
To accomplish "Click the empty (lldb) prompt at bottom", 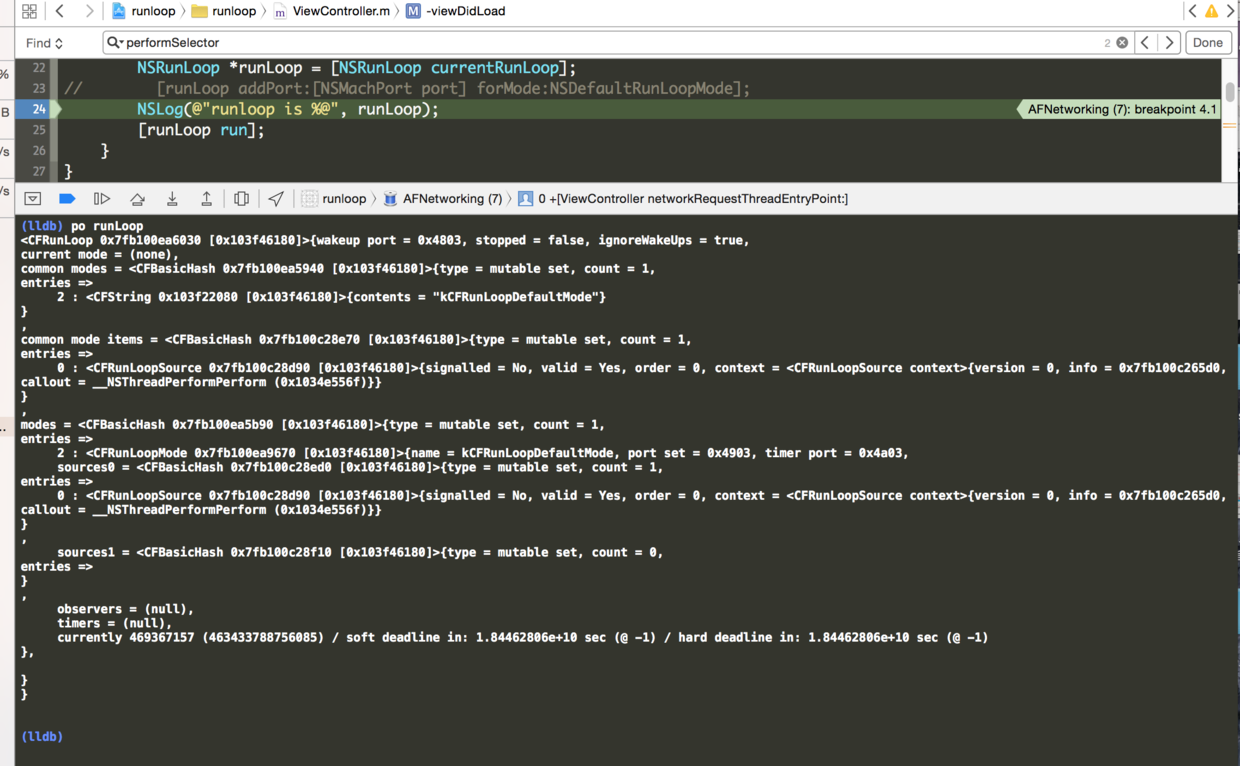I will (42, 736).
